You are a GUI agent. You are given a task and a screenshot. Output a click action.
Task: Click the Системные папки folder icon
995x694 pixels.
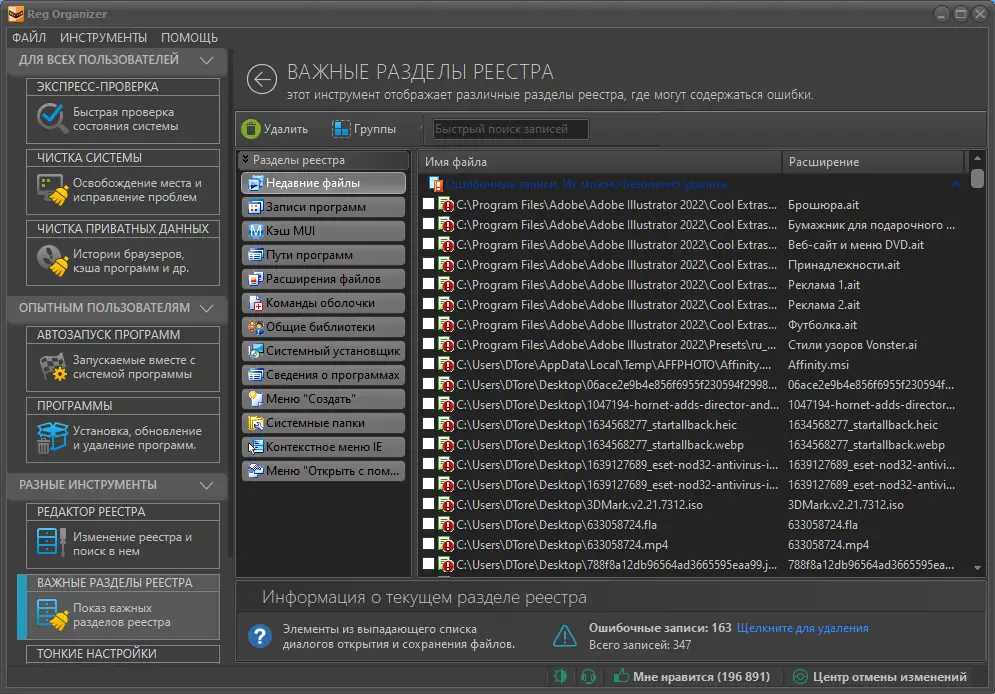[x=255, y=422]
